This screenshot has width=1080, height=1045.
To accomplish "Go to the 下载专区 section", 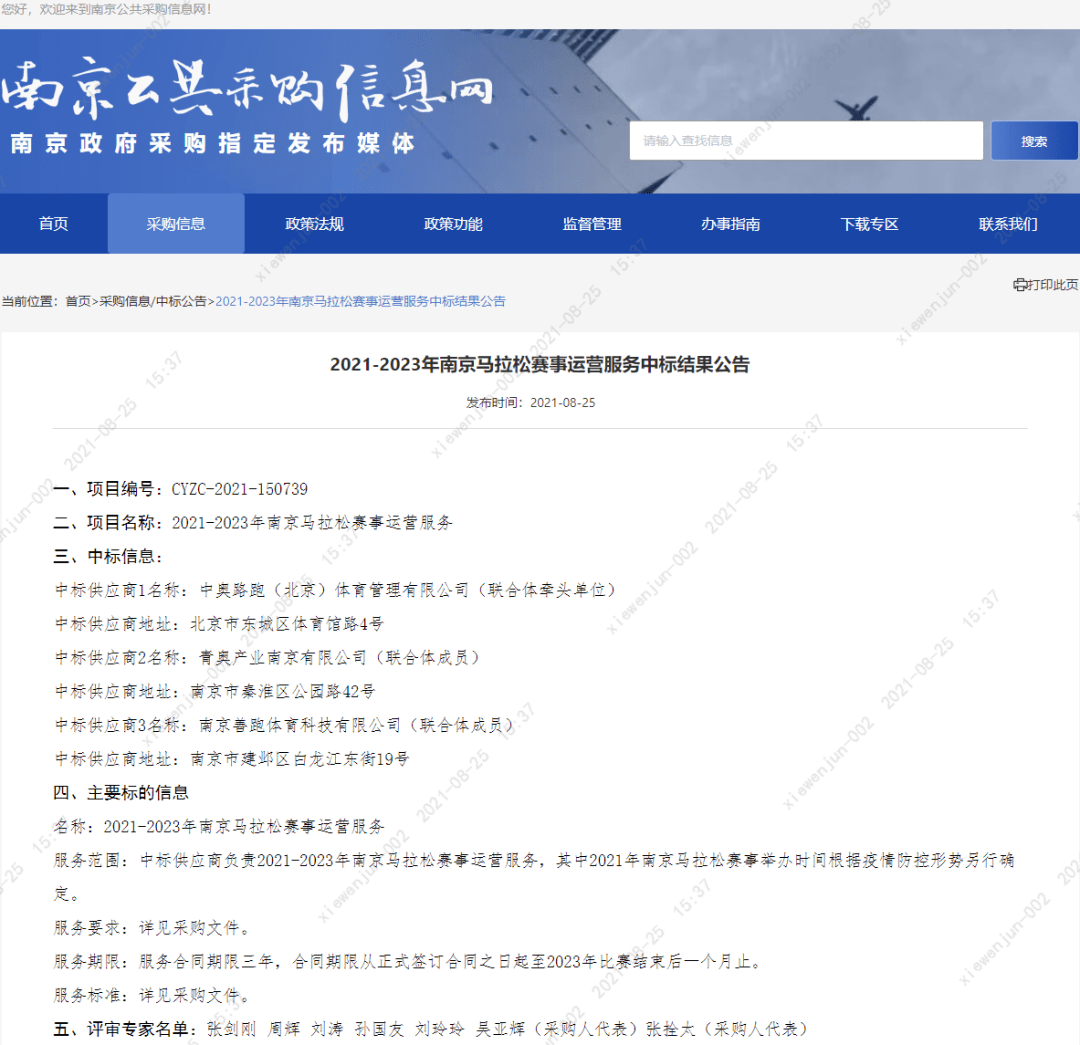I will tap(869, 224).
